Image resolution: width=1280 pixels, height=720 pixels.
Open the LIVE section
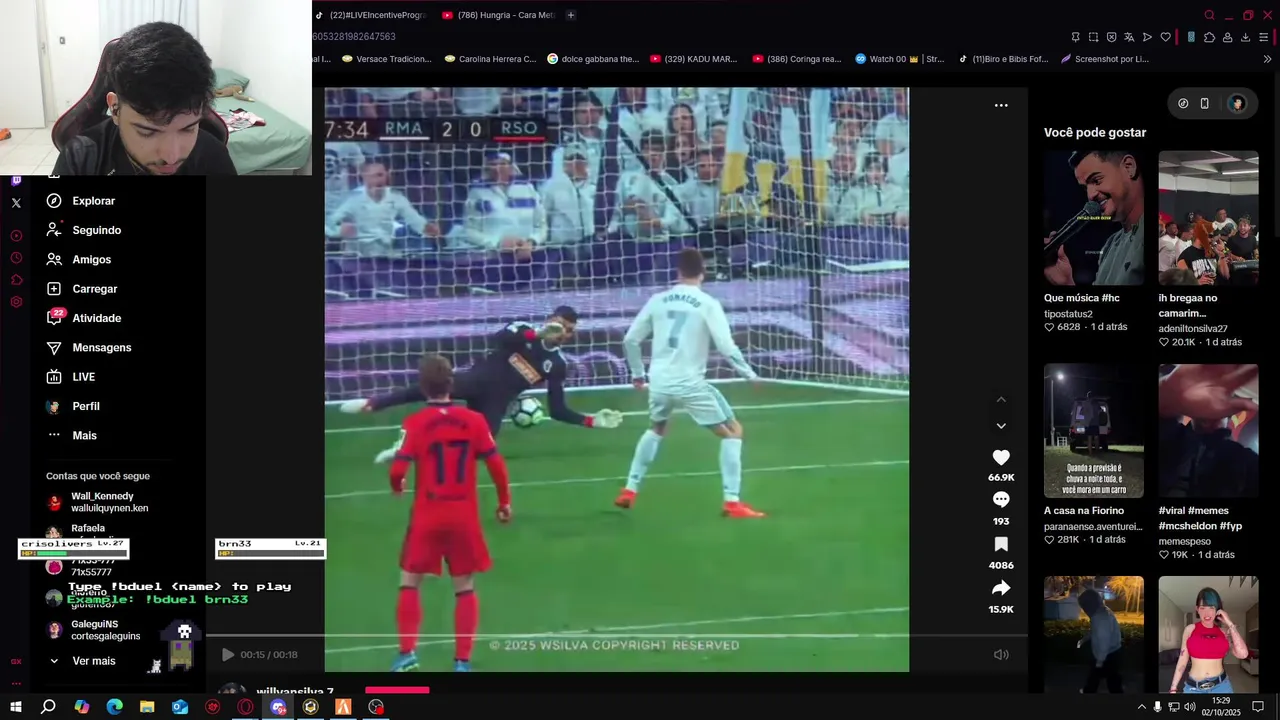point(71,377)
